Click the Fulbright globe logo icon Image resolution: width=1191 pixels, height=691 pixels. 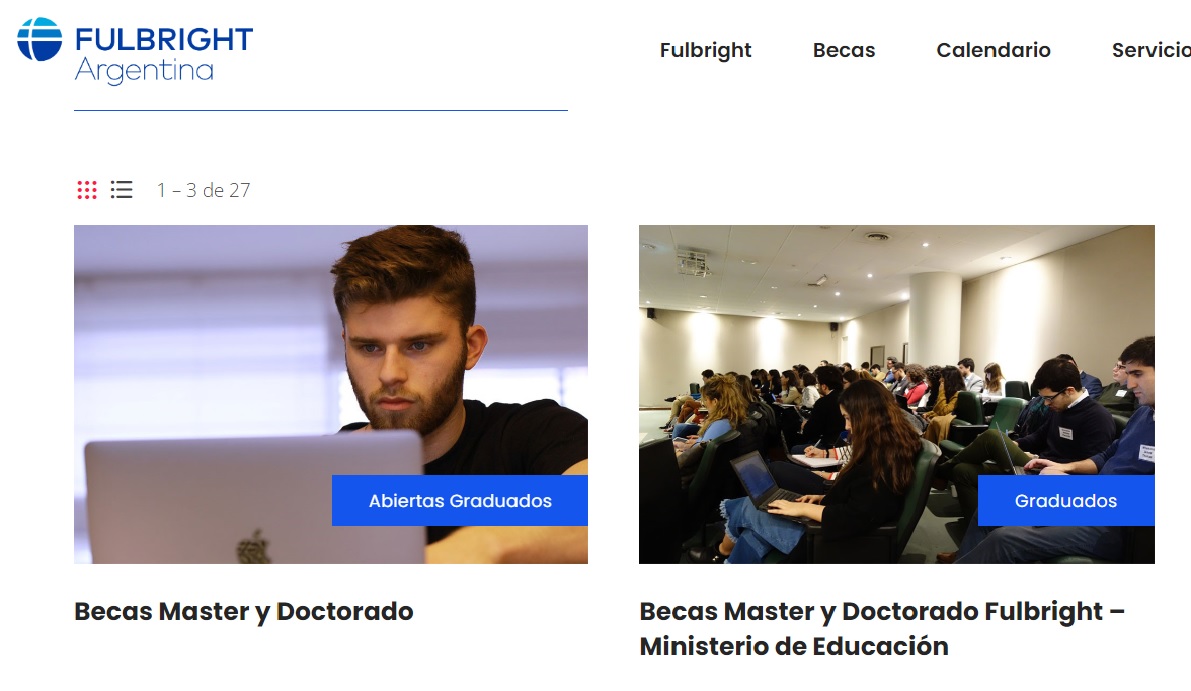[x=39, y=39]
